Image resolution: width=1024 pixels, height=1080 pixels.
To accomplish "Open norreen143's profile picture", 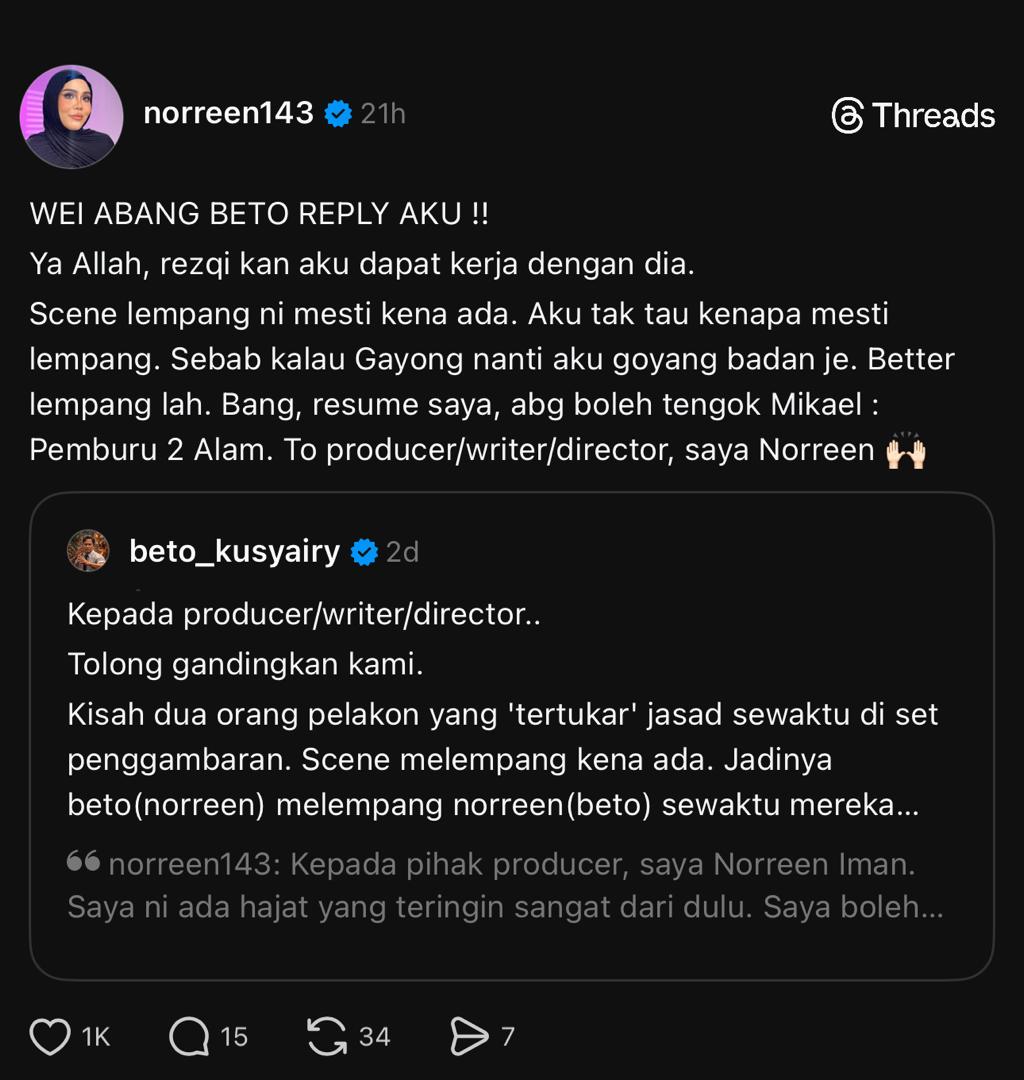I will tap(71, 116).
